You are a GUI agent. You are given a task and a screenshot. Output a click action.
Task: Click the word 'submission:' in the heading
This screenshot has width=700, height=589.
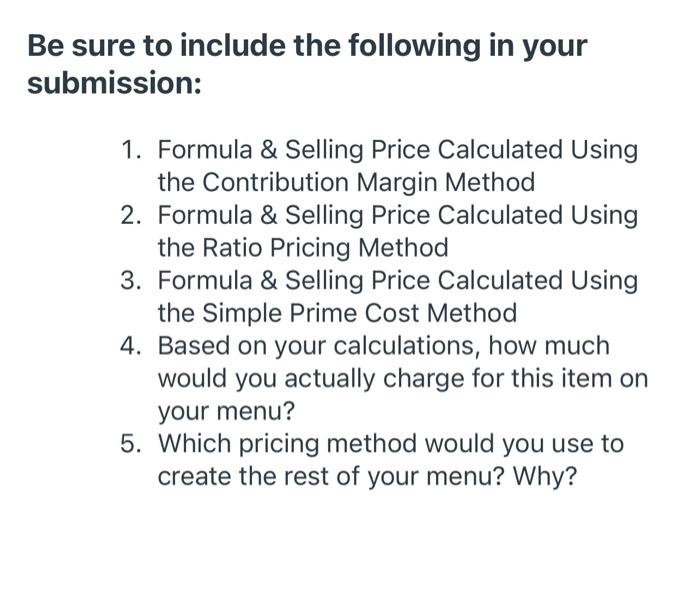(x=114, y=83)
